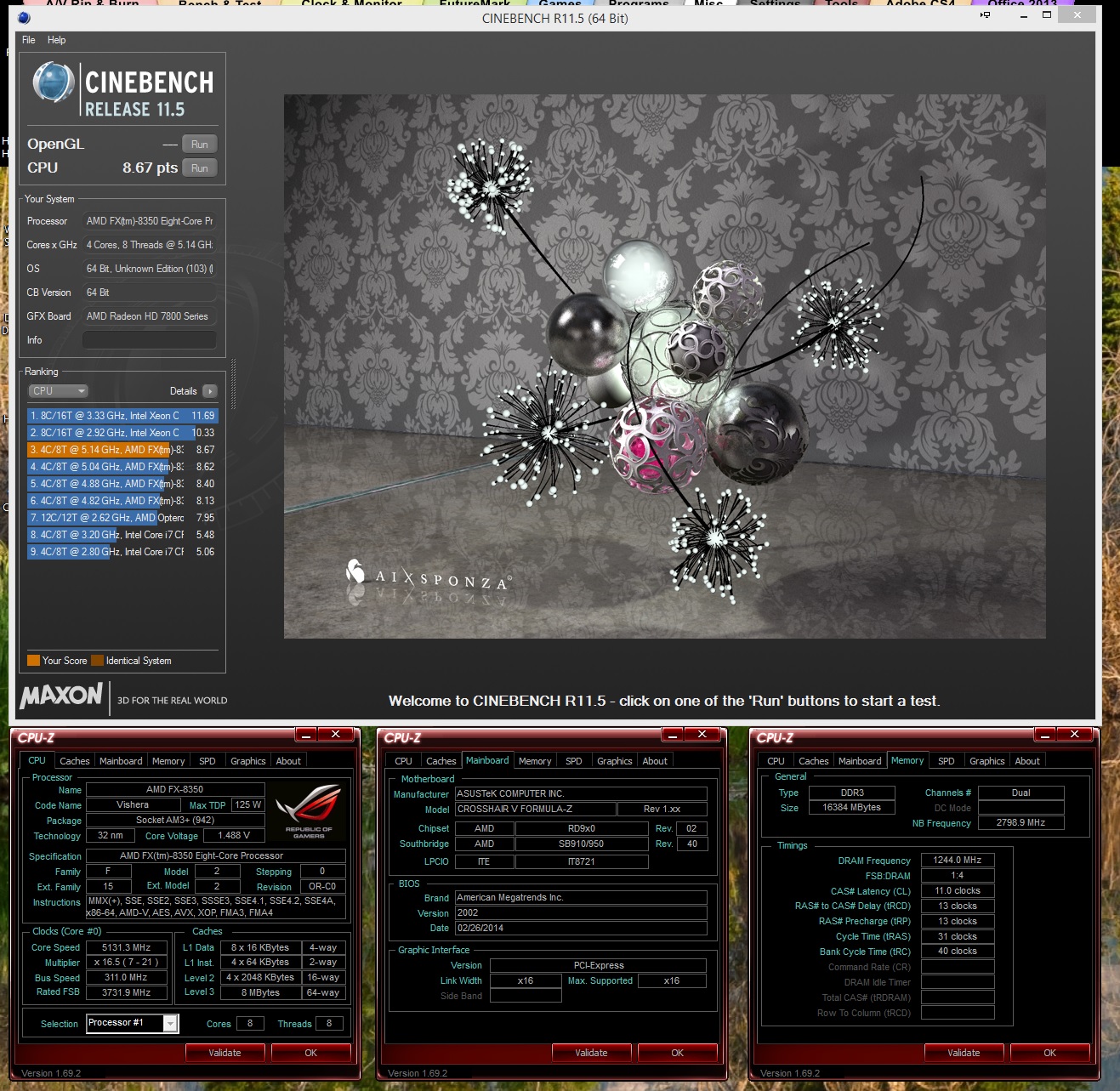
Task: Minimize the left CPU-Z window
Action: [307, 735]
